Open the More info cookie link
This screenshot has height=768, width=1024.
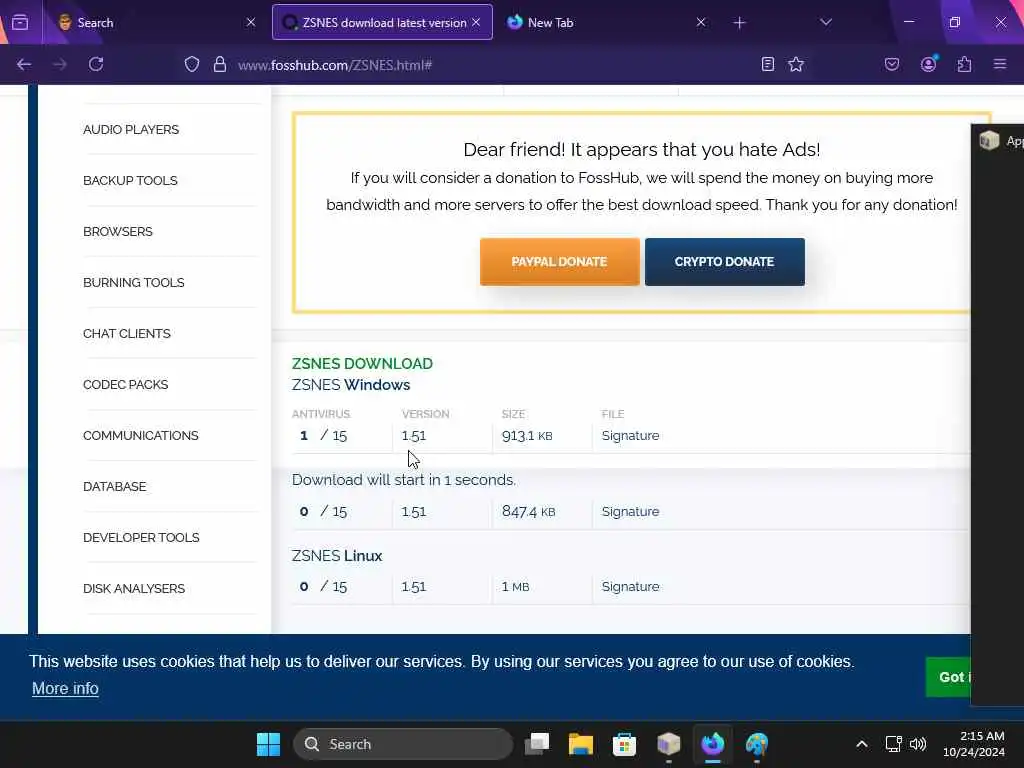[65, 688]
